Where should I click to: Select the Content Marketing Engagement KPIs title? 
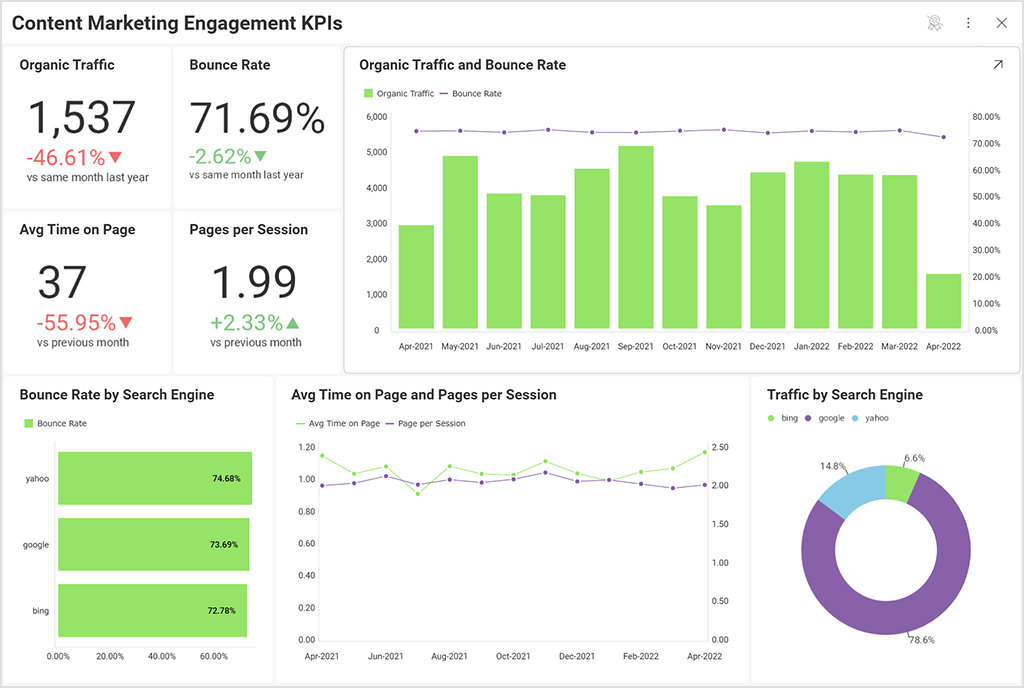click(177, 23)
